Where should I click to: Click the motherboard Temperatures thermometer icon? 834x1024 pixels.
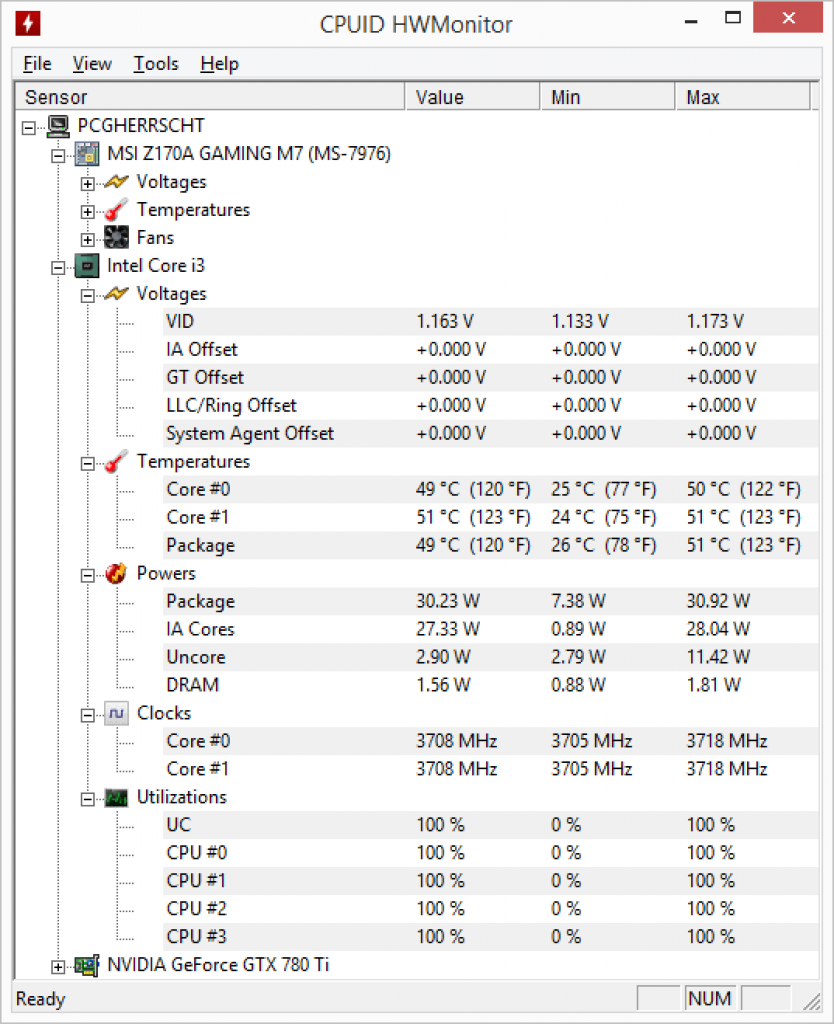click(x=116, y=210)
